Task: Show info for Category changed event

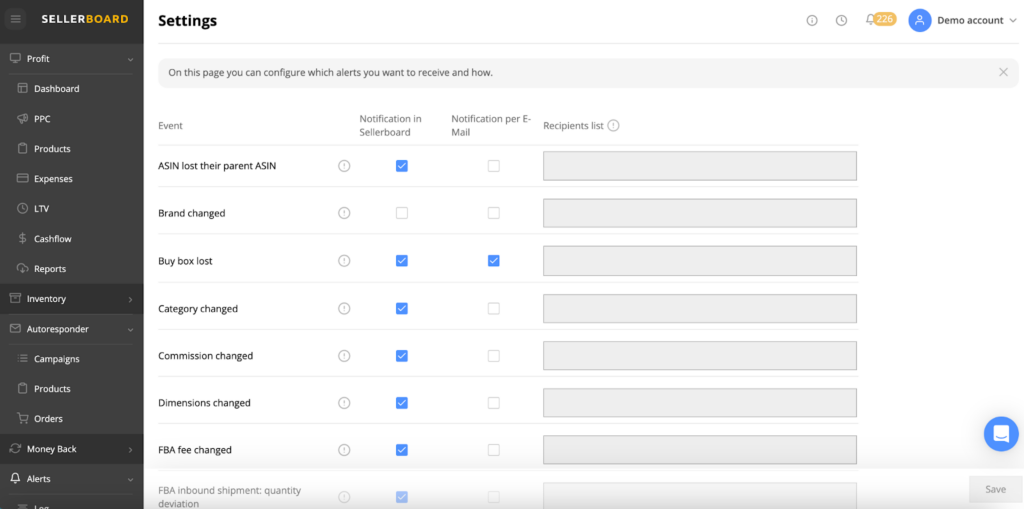Action: pos(344,308)
